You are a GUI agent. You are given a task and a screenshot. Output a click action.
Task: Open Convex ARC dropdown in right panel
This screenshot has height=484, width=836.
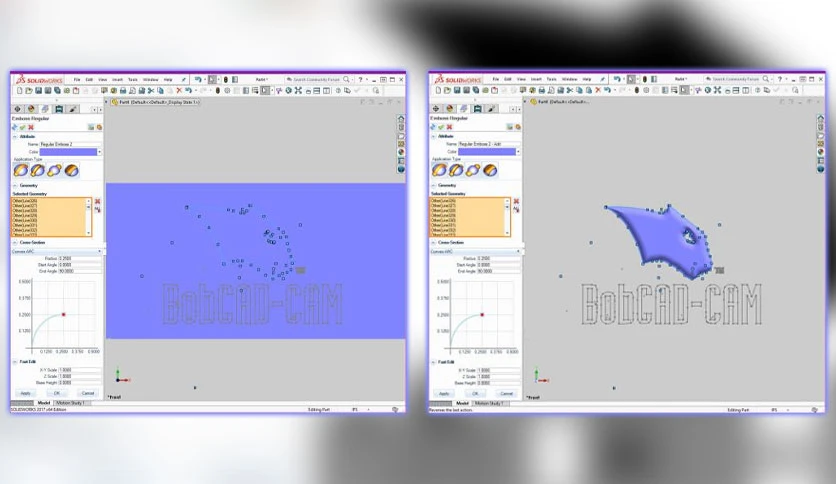click(476, 252)
